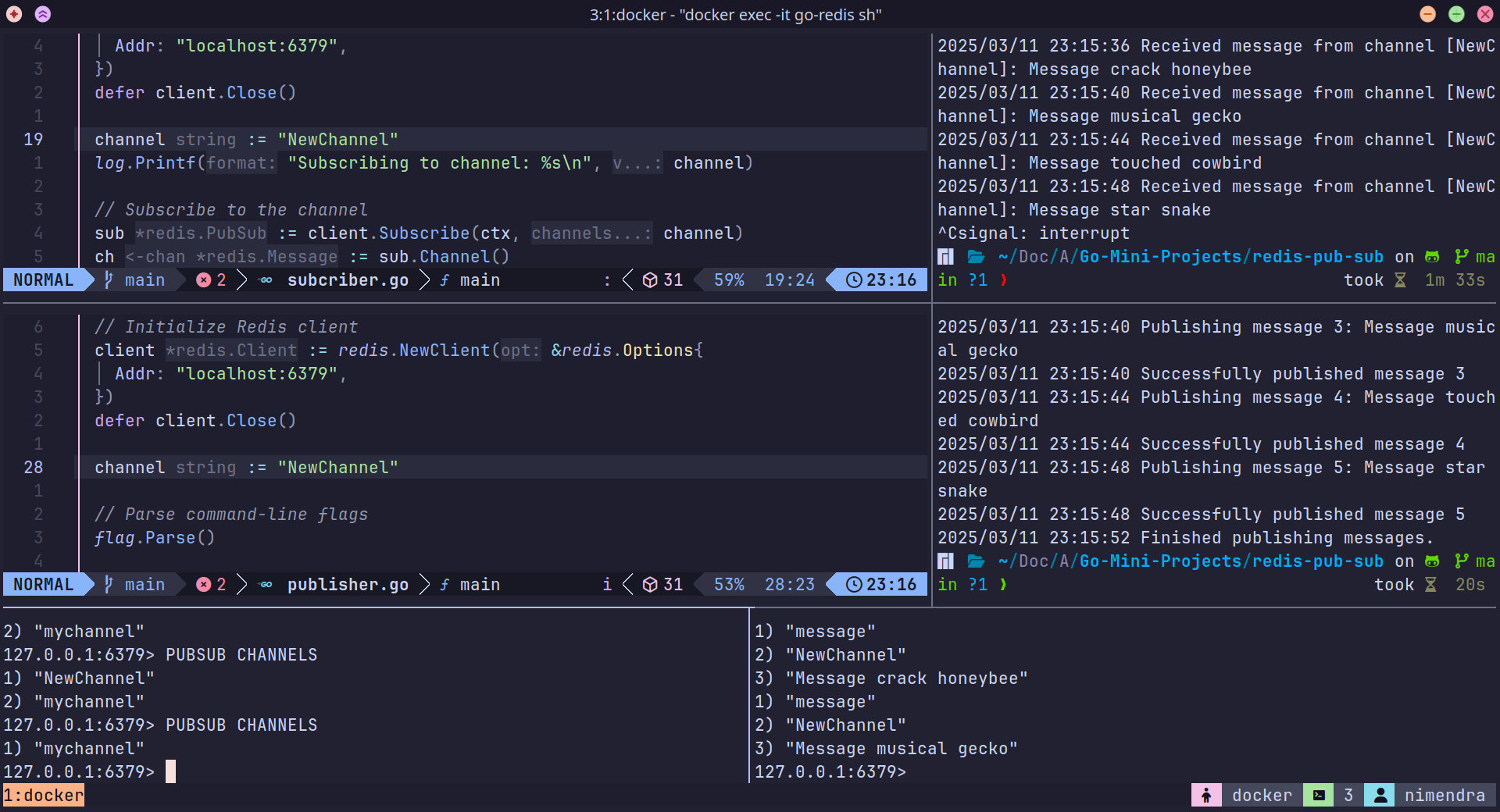Click the function symbol icon after subcriber.go
This screenshot has height=812, width=1500.
click(x=445, y=280)
